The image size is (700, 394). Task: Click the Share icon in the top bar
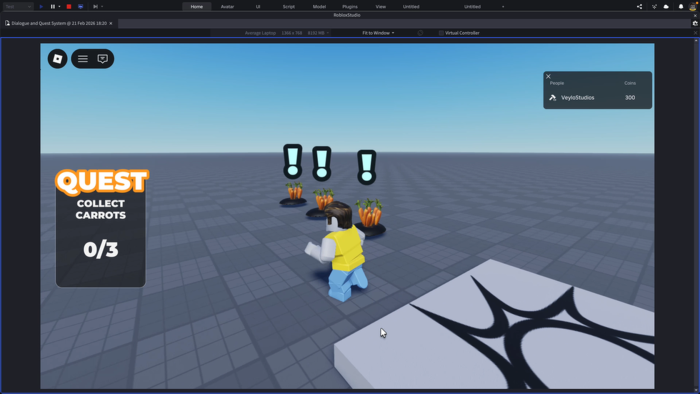(639, 7)
